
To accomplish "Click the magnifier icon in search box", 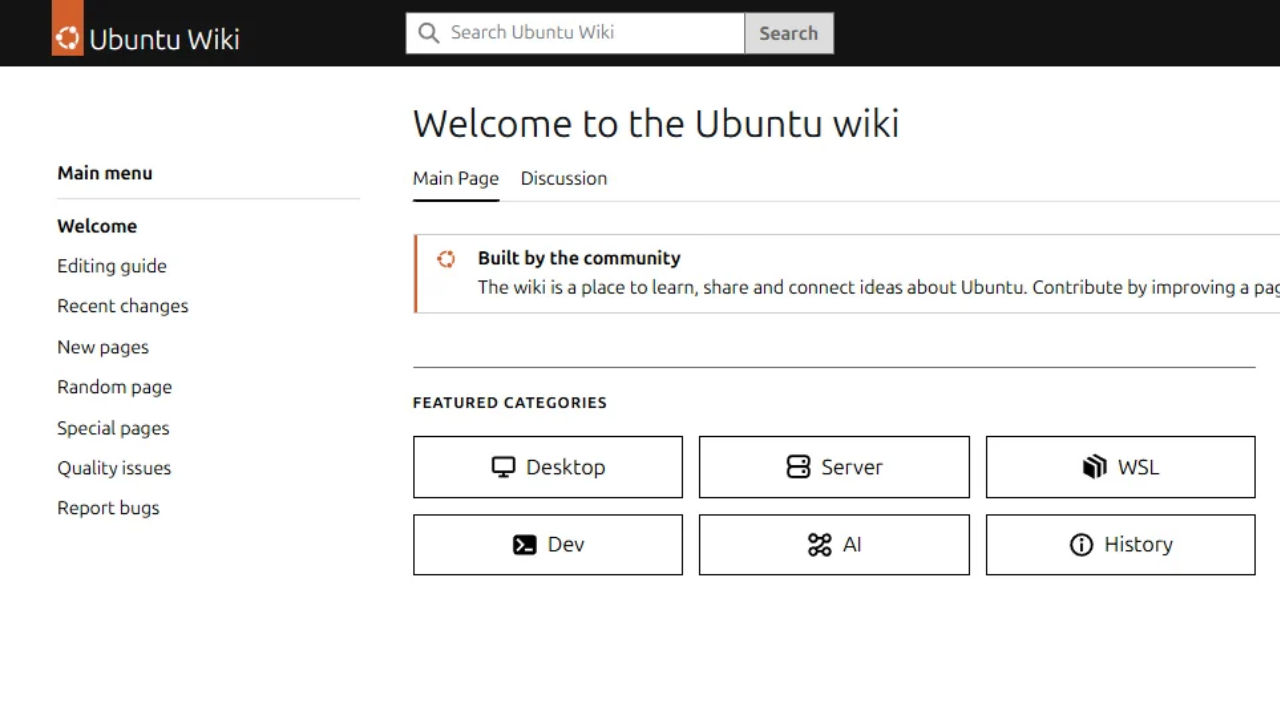I will (429, 33).
